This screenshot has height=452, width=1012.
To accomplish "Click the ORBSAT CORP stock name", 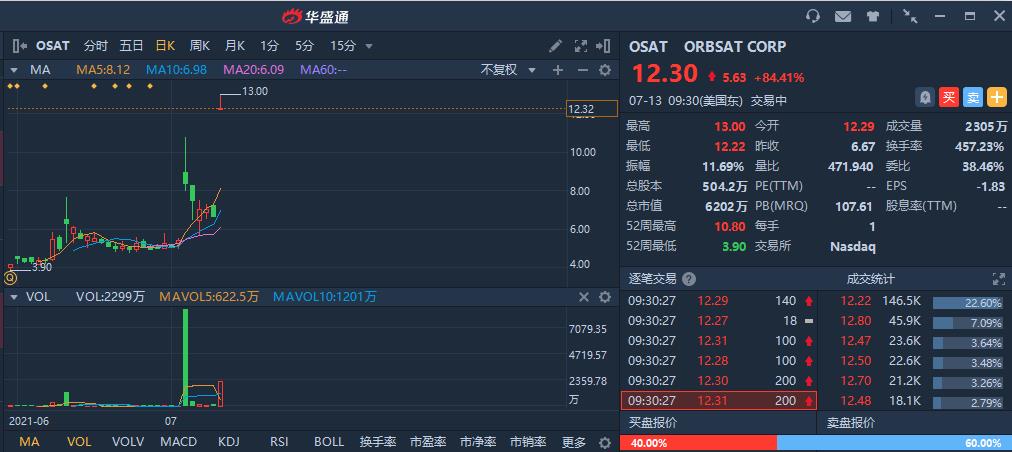I will point(735,46).
